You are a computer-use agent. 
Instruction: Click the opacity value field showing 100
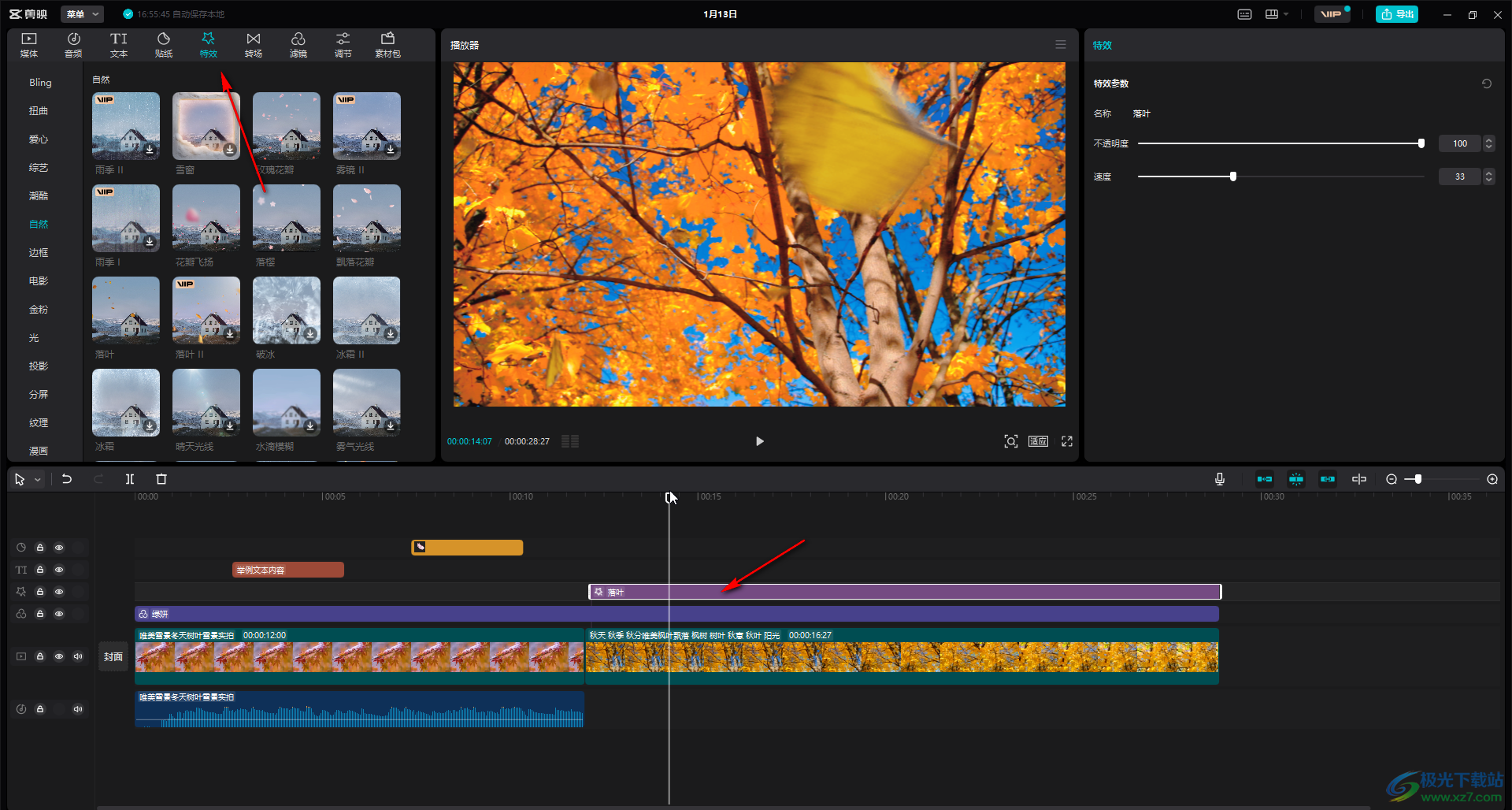point(1460,143)
